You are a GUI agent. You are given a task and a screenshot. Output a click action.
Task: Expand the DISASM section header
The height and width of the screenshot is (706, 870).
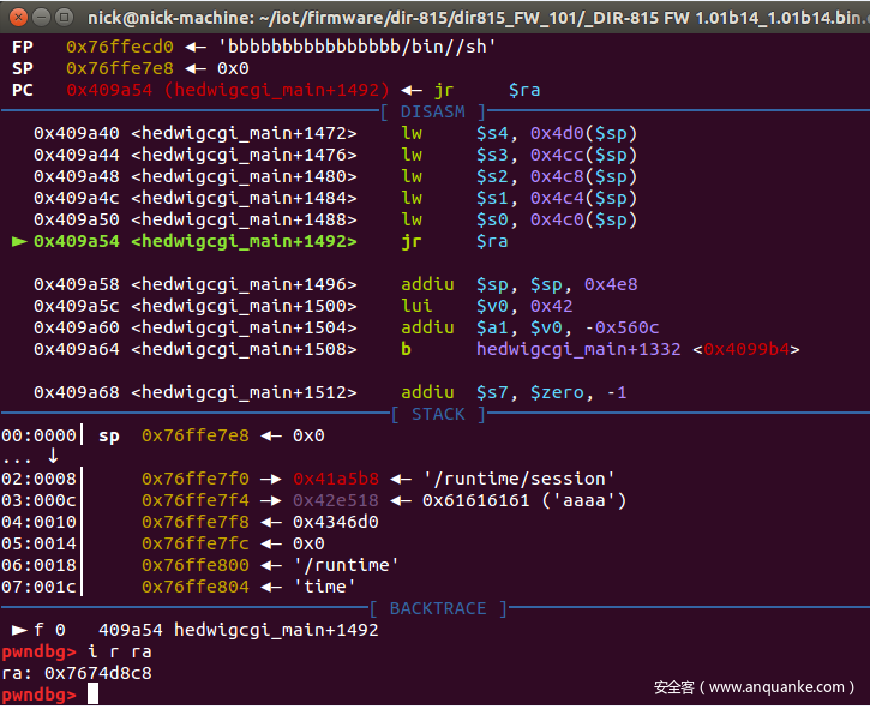(433, 111)
